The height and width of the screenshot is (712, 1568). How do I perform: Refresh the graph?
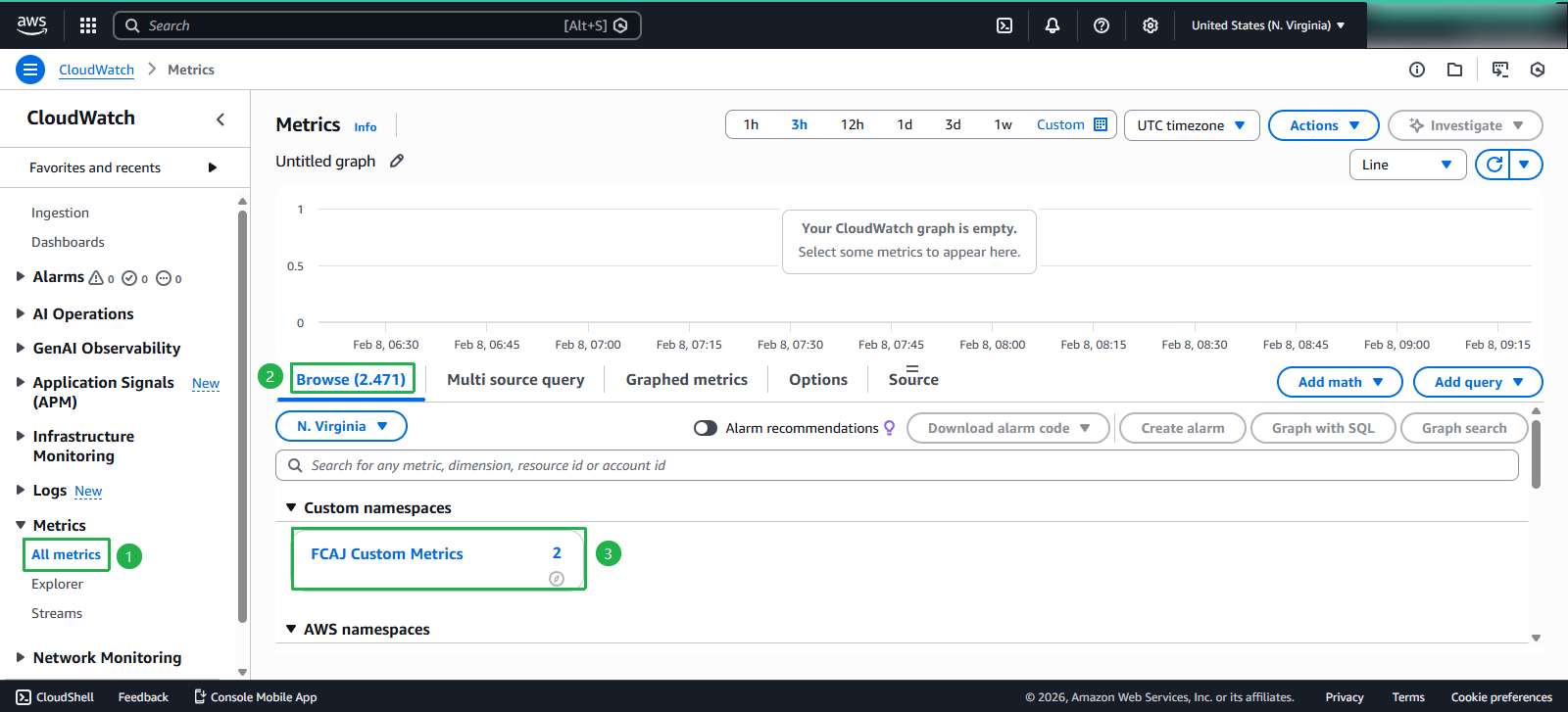point(1494,165)
